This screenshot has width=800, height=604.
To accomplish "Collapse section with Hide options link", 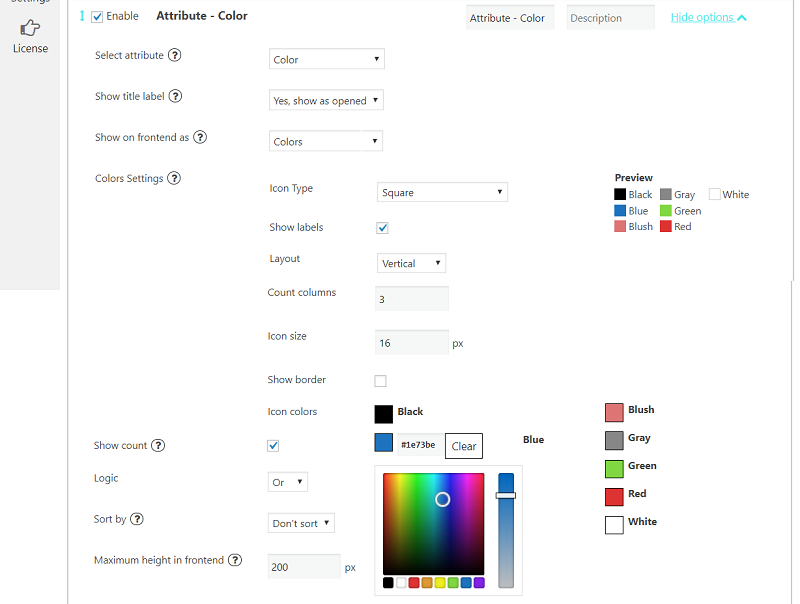I will click(x=708, y=18).
